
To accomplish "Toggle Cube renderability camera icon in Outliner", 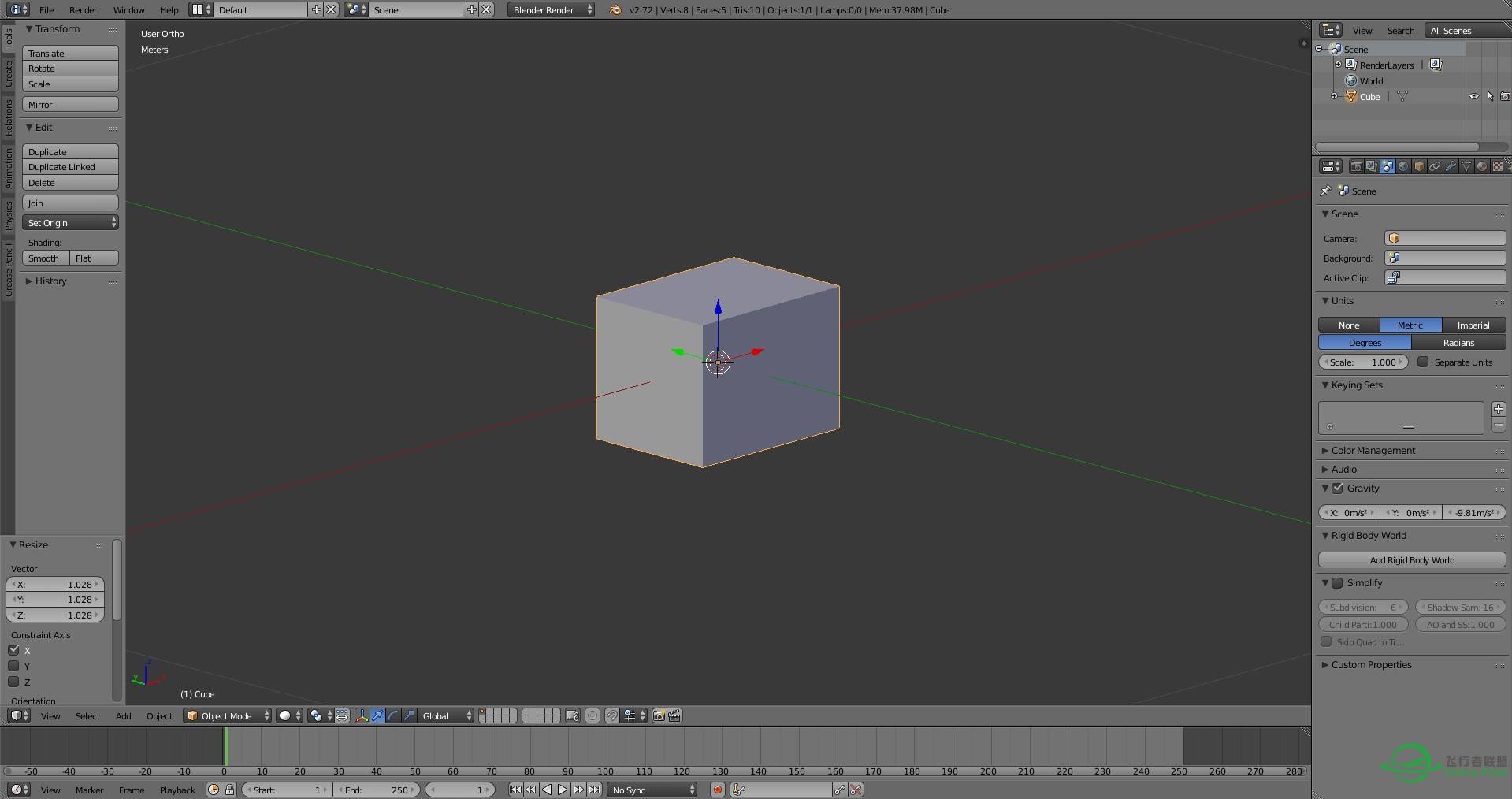I will pos(1505,96).
